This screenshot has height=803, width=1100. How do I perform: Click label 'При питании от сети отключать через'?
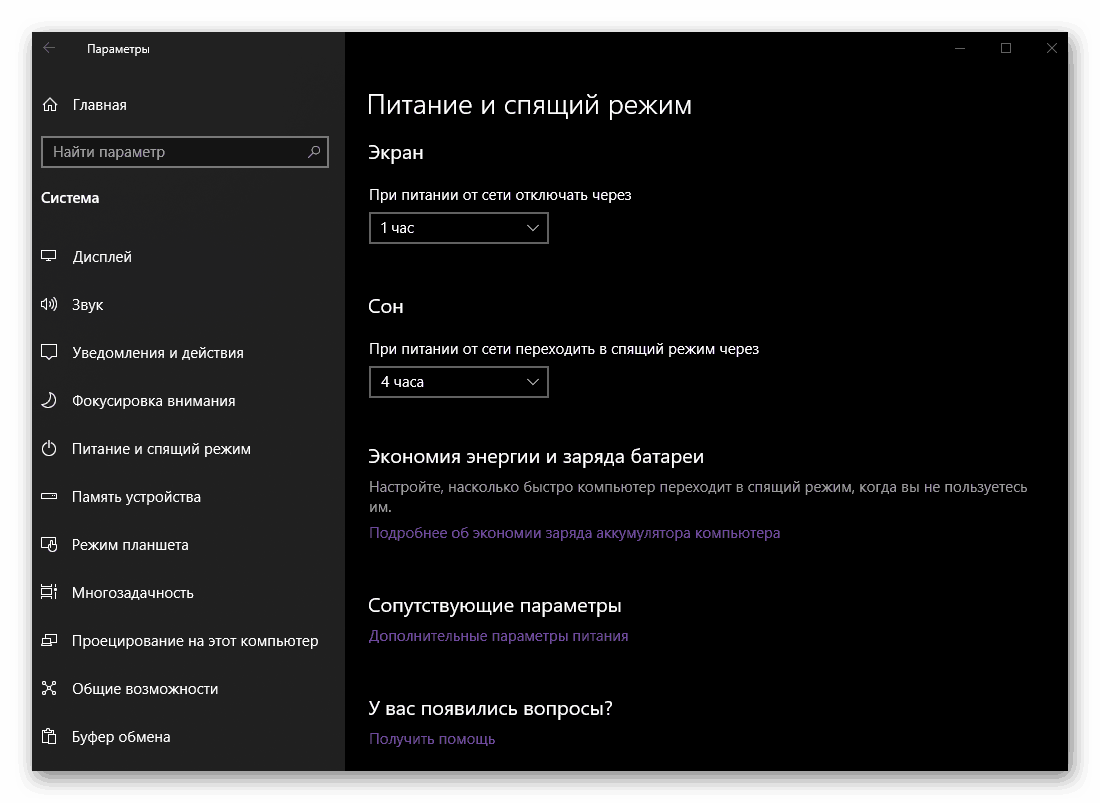click(500, 195)
